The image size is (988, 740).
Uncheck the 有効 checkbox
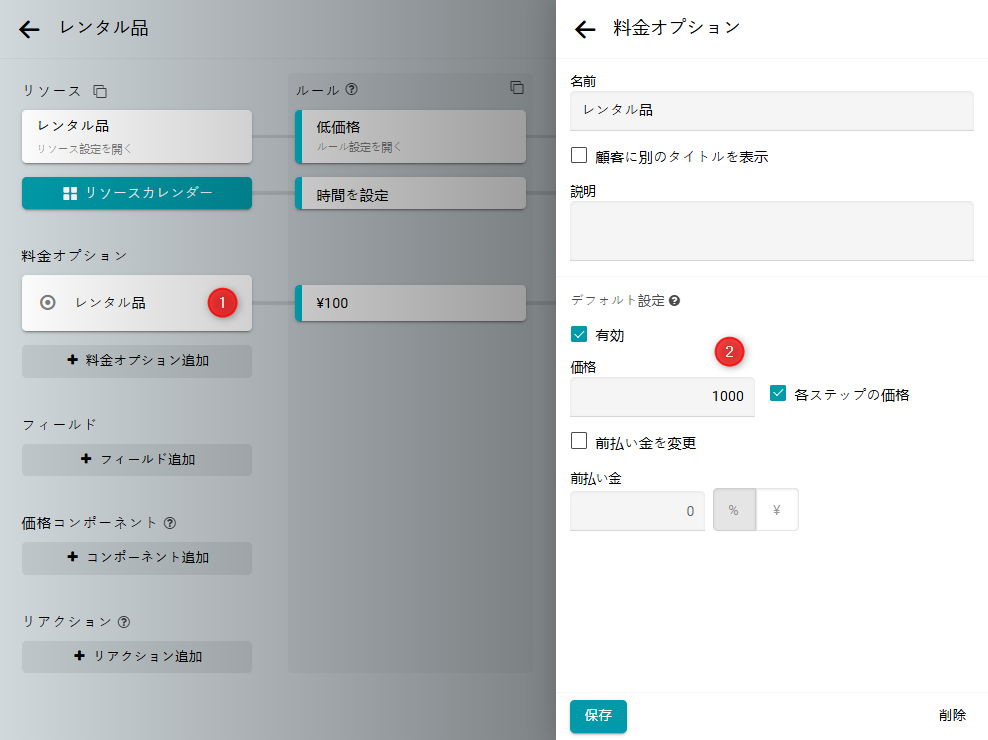[x=578, y=334]
